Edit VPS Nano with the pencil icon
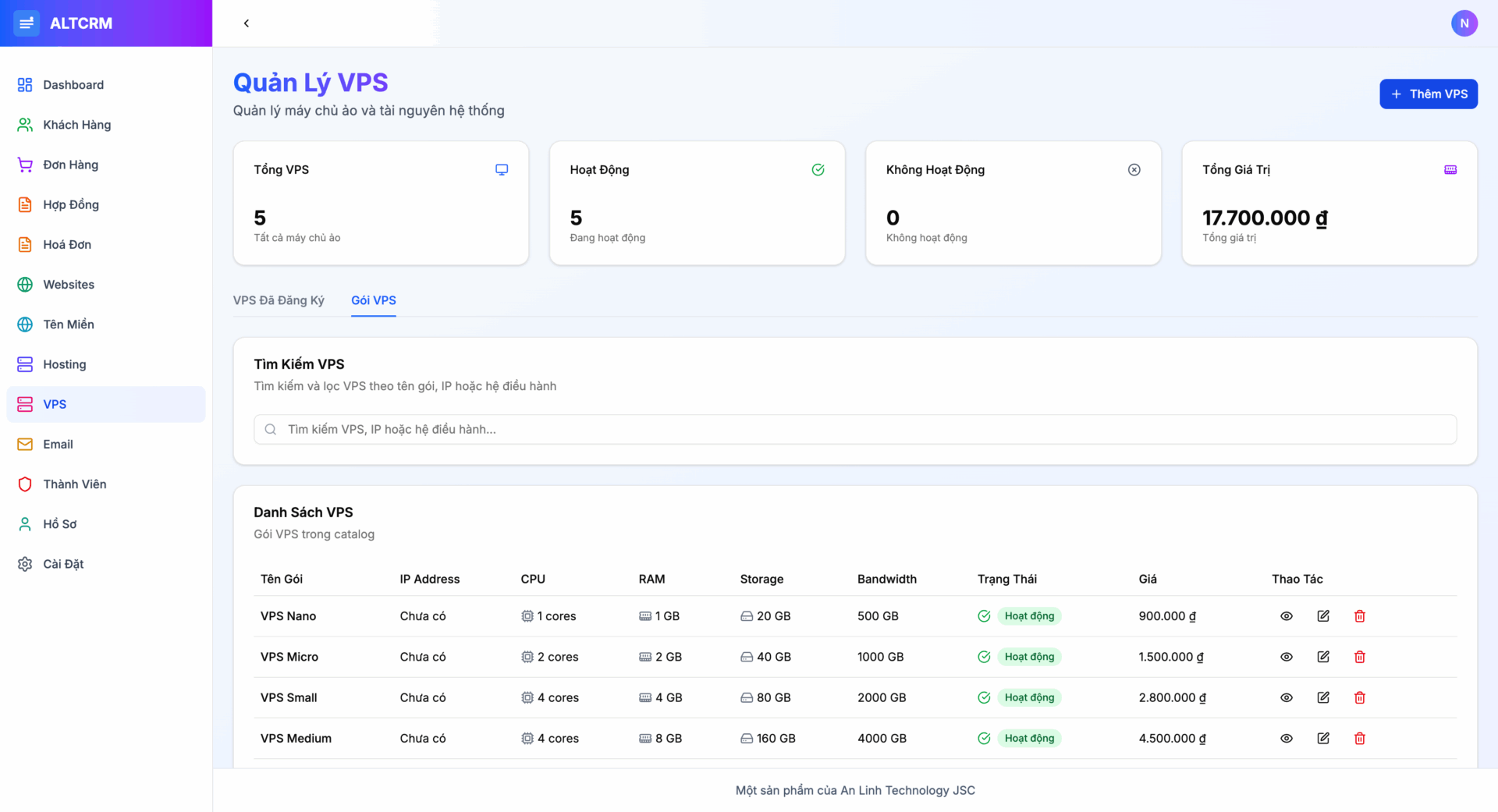 [1323, 615]
